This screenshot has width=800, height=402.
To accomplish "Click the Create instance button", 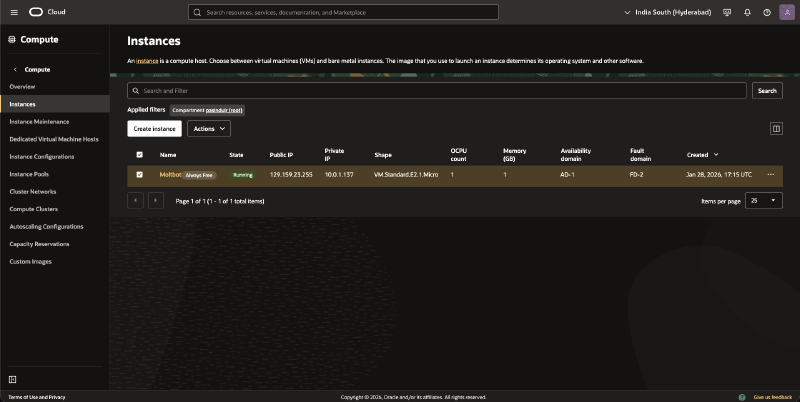I will pos(154,128).
